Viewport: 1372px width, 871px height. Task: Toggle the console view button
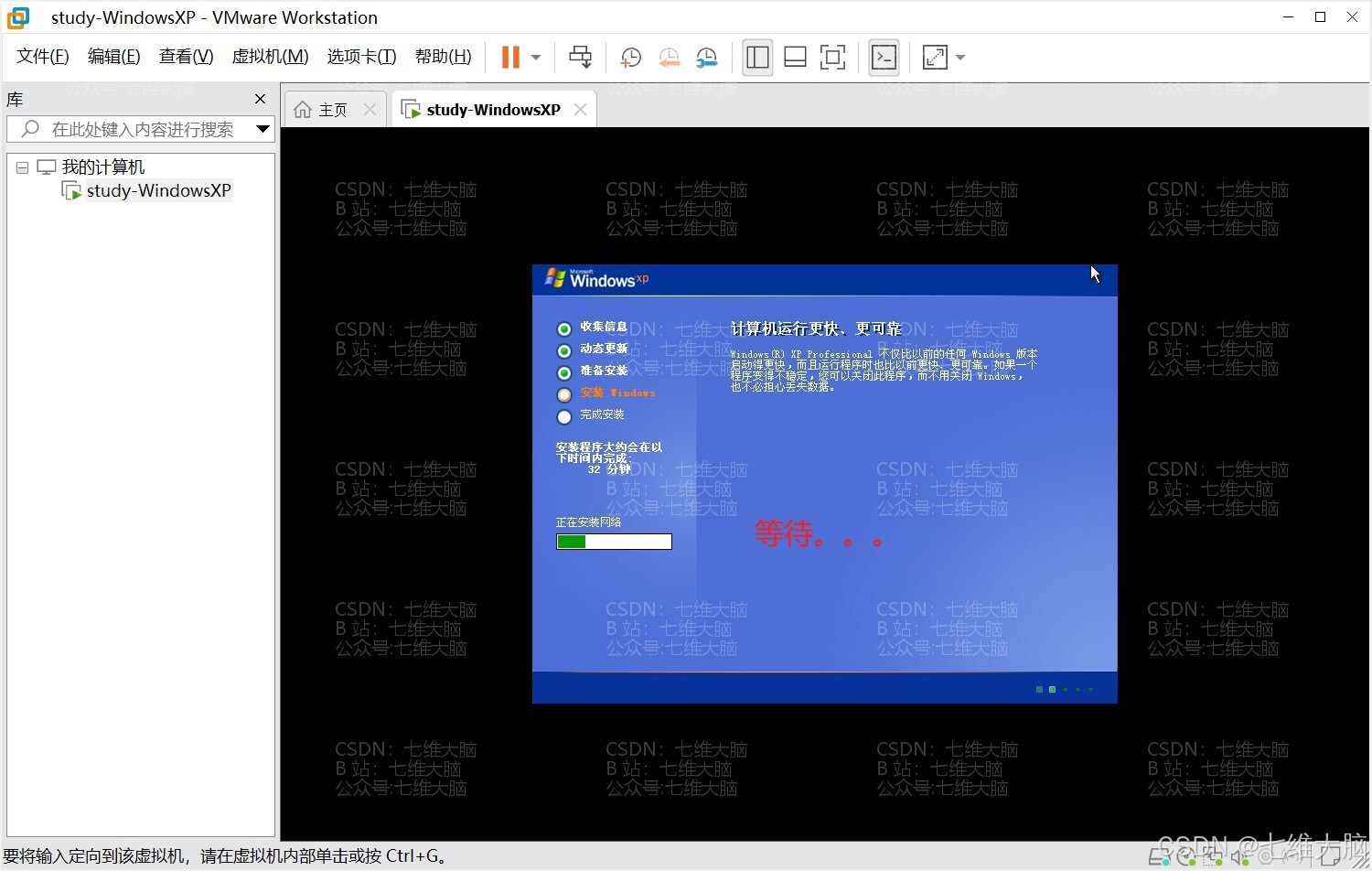pyautogui.click(x=884, y=58)
